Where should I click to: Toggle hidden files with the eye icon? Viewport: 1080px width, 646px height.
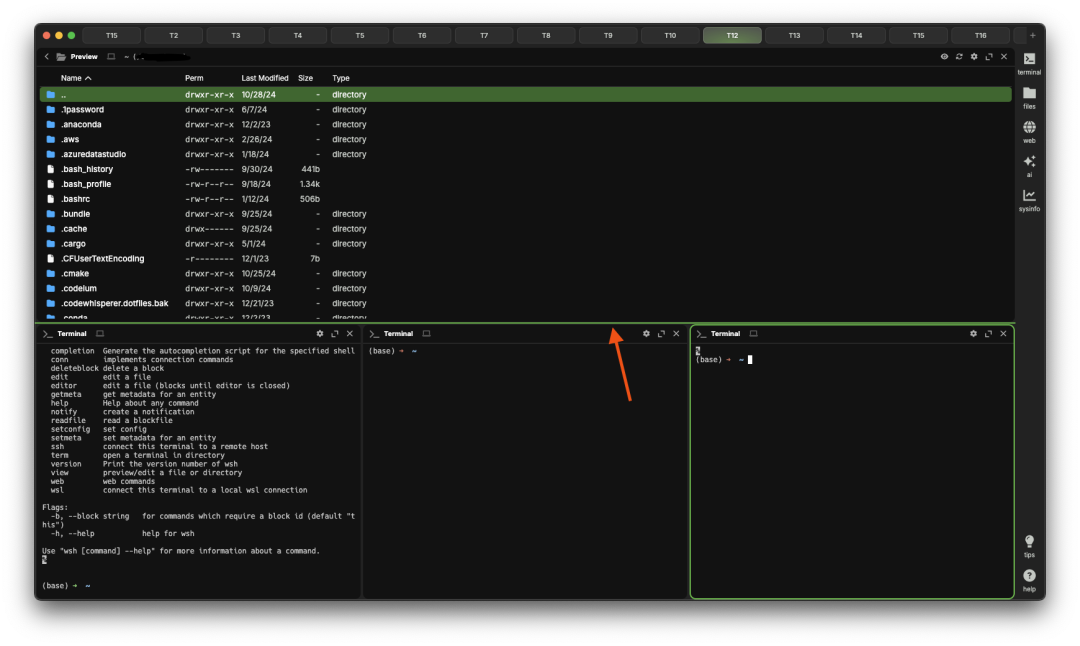click(944, 57)
